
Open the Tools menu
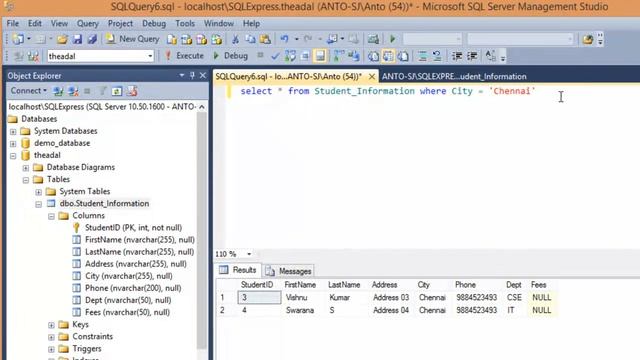[x=185, y=24]
